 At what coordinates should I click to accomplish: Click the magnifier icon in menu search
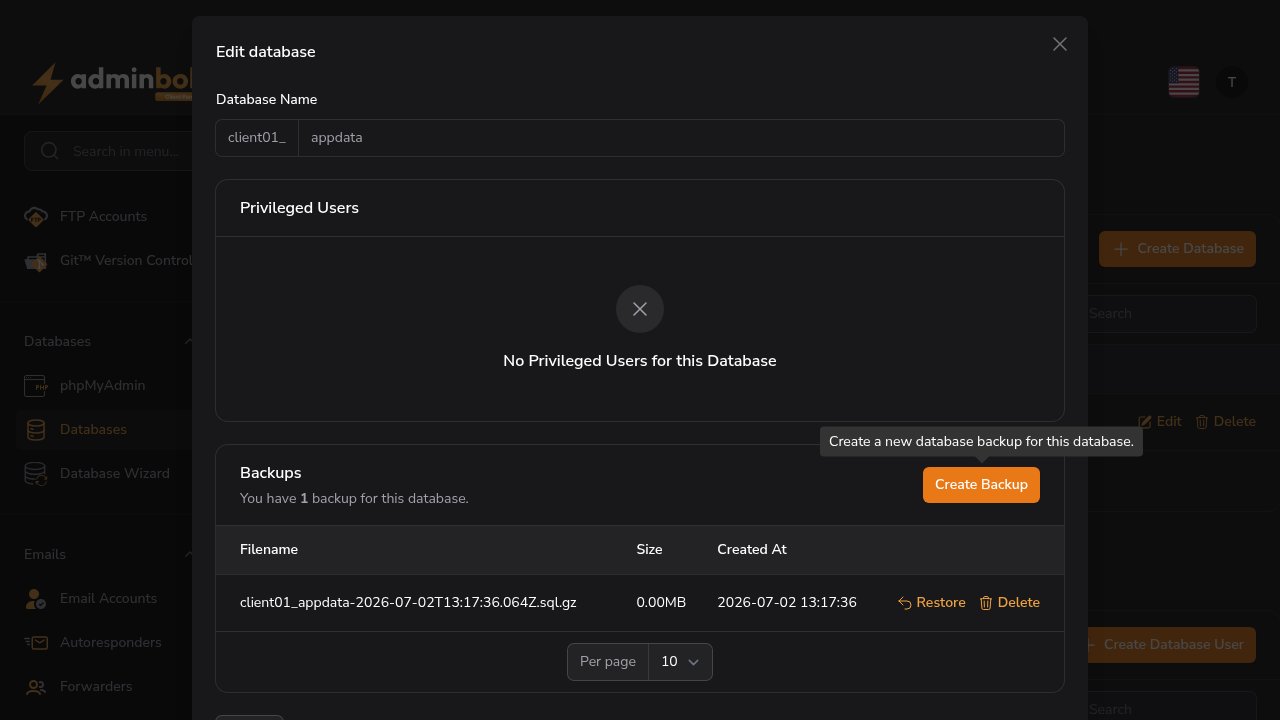click(x=49, y=151)
